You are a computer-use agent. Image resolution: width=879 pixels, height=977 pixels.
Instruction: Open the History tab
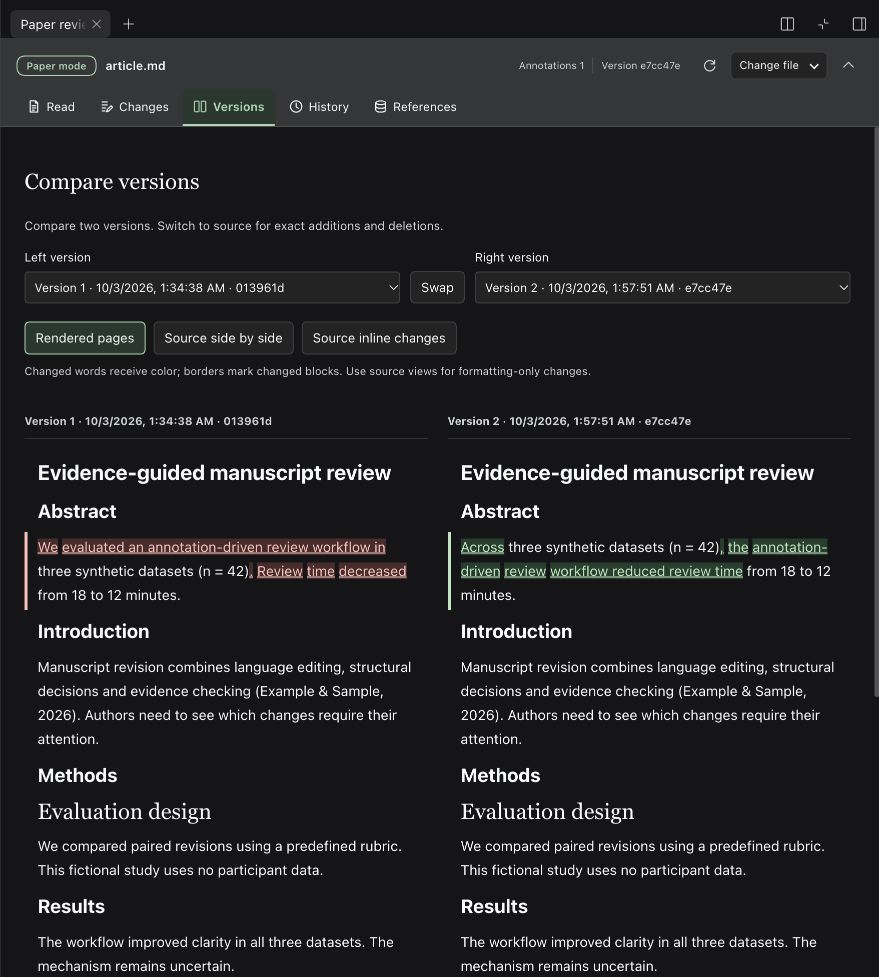tap(320, 107)
